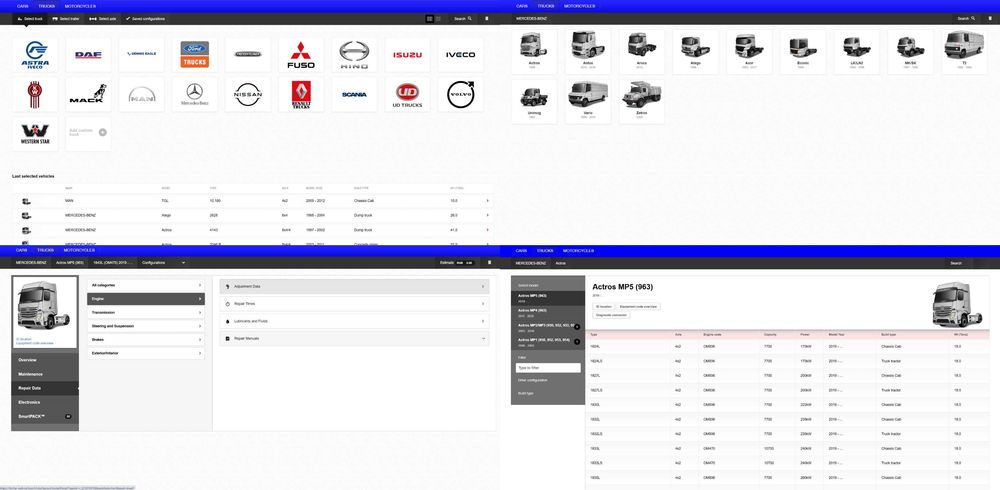Expand the Exterior/Interior category
The width and height of the screenshot is (1000, 490).
point(146,353)
